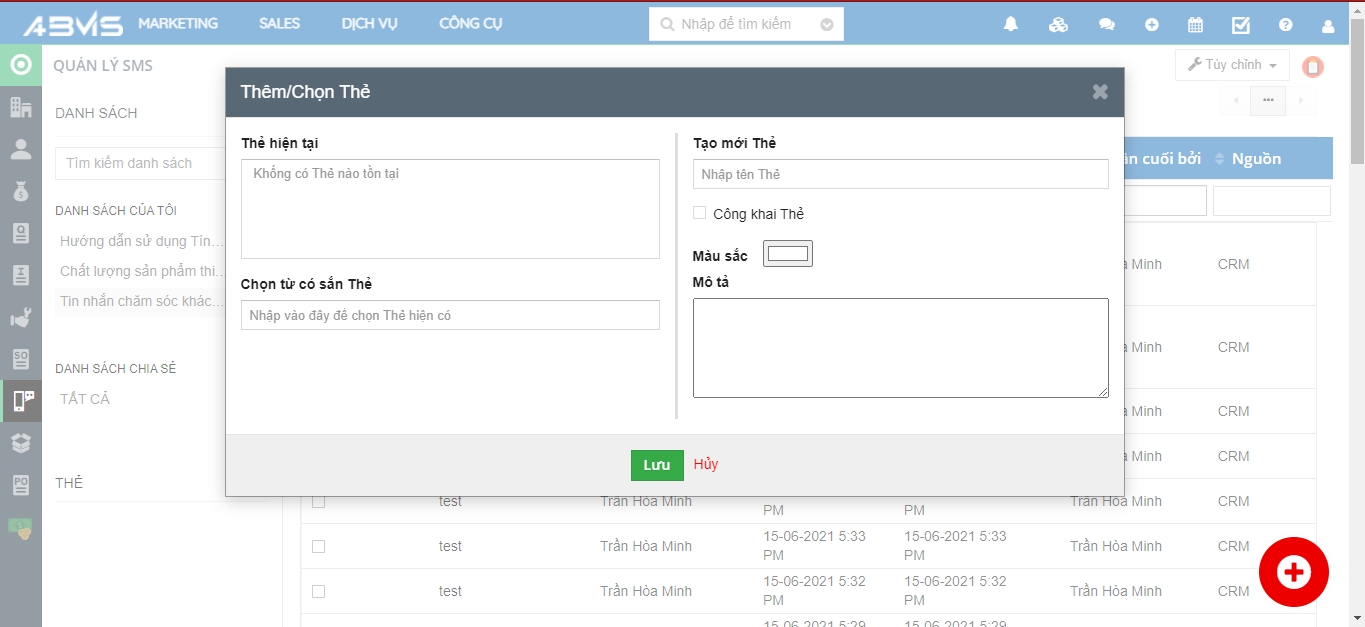Open the Màu sắc color picker
Screen dimensions: 1365x627
click(788, 254)
